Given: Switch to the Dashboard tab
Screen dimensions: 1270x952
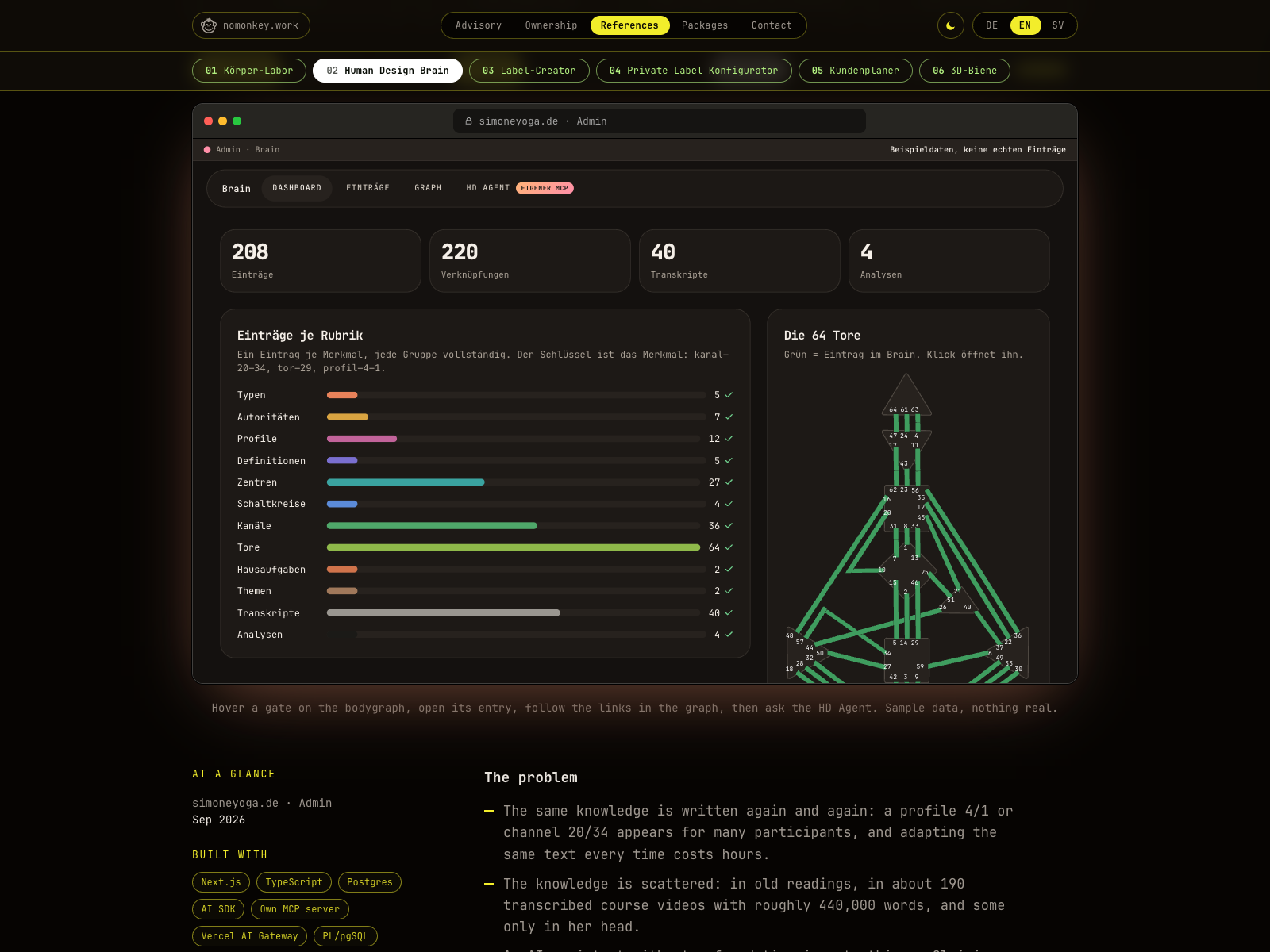Looking at the screenshot, I should click(297, 188).
